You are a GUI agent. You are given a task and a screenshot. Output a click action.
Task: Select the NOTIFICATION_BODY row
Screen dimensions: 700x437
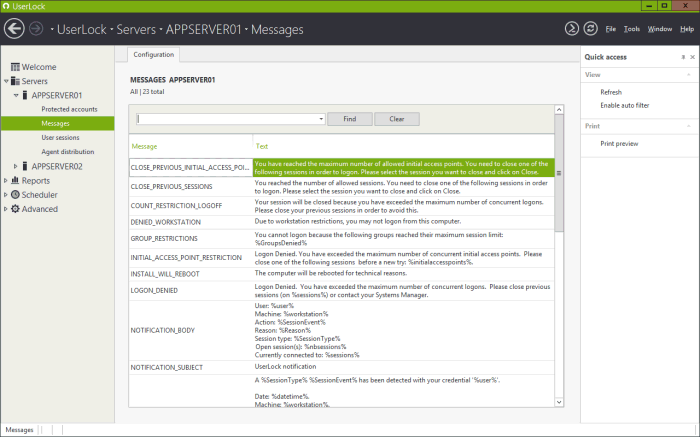342,330
